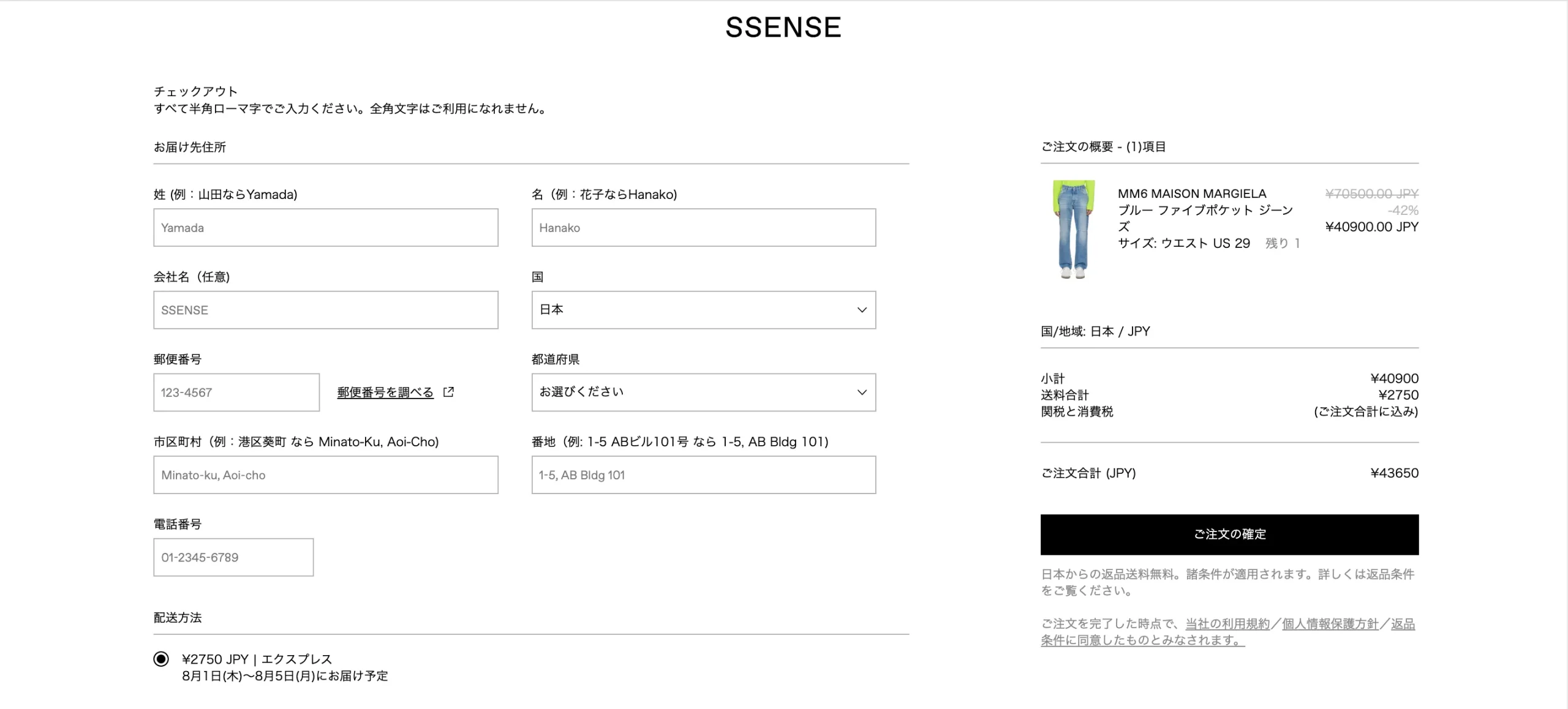Click the postal code field 123-4567
The height and width of the screenshot is (709, 1568).
(236, 392)
